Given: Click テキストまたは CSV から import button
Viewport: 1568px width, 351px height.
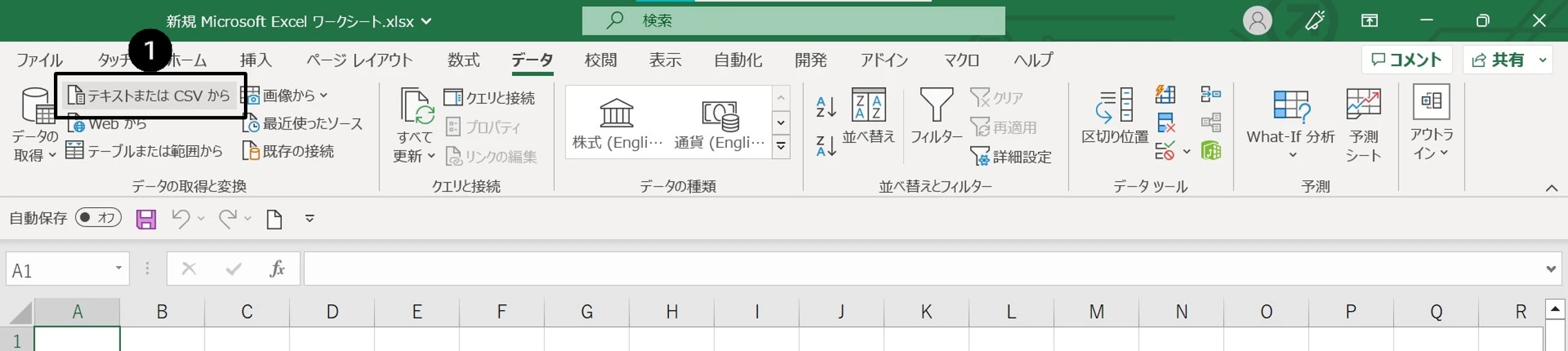Looking at the screenshot, I should pyautogui.click(x=150, y=96).
